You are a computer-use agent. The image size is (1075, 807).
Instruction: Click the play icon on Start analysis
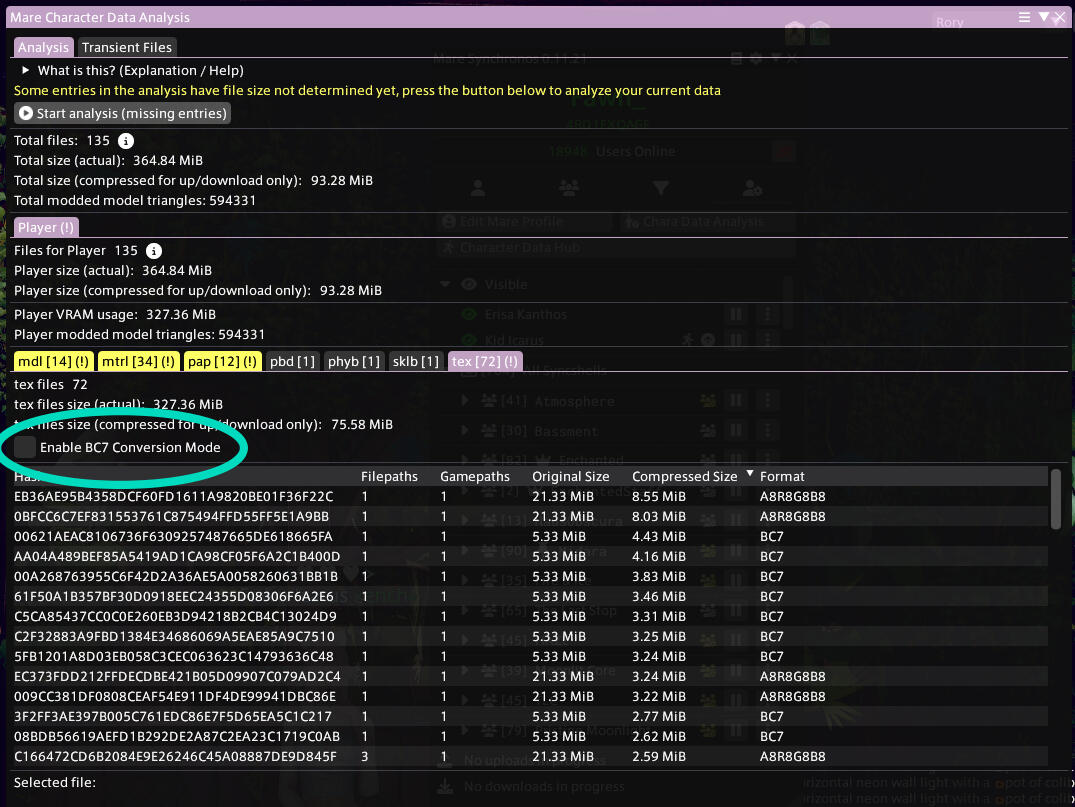(26, 114)
